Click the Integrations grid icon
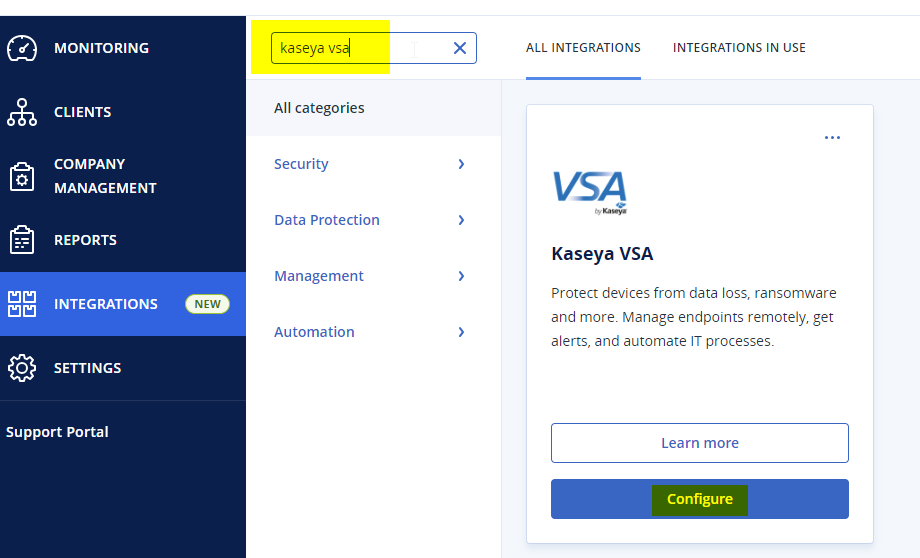This screenshot has width=920, height=558. coord(22,304)
